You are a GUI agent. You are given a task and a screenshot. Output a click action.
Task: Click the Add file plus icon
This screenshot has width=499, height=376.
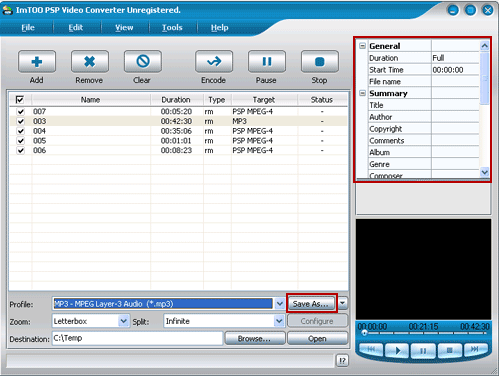tap(37, 62)
